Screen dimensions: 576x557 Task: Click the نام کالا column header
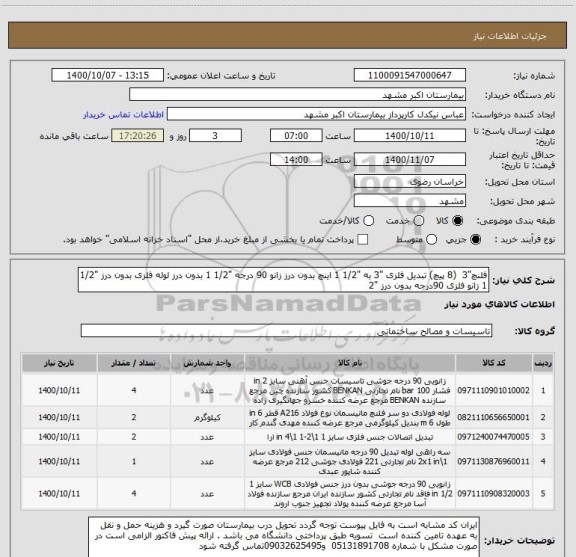(350, 363)
